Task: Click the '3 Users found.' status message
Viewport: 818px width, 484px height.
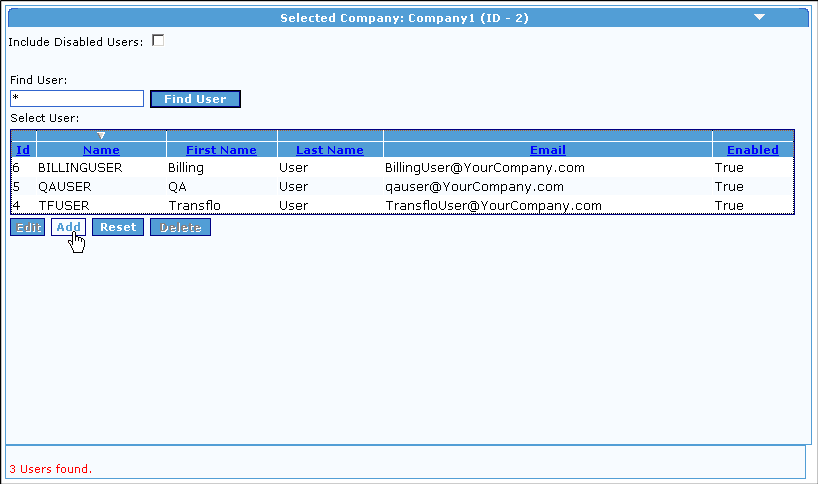Action: coord(51,469)
